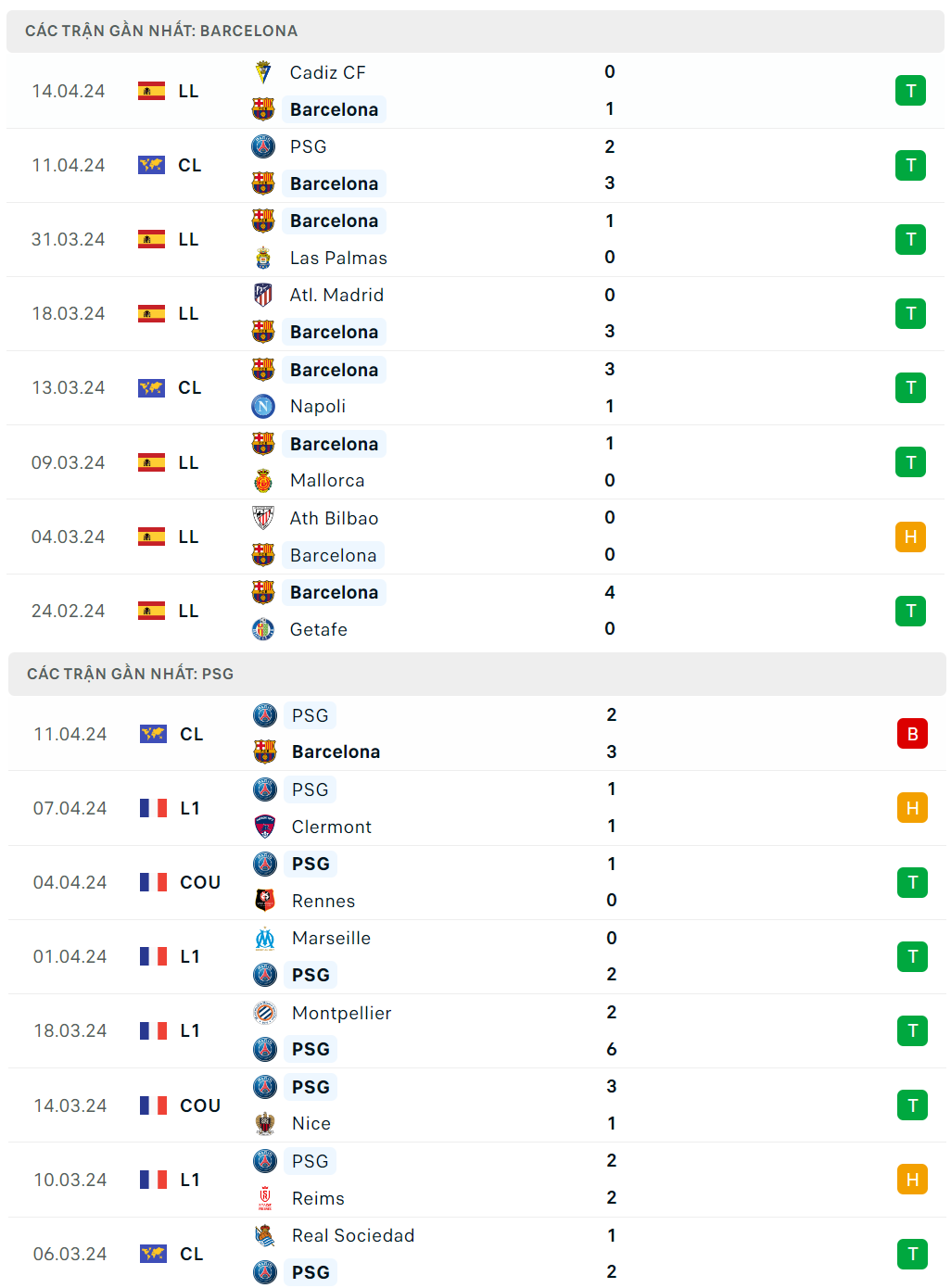Click the Spain flag on the 14.04.24 match
Viewport: 951px width, 1288px height.
tap(151, 91)
